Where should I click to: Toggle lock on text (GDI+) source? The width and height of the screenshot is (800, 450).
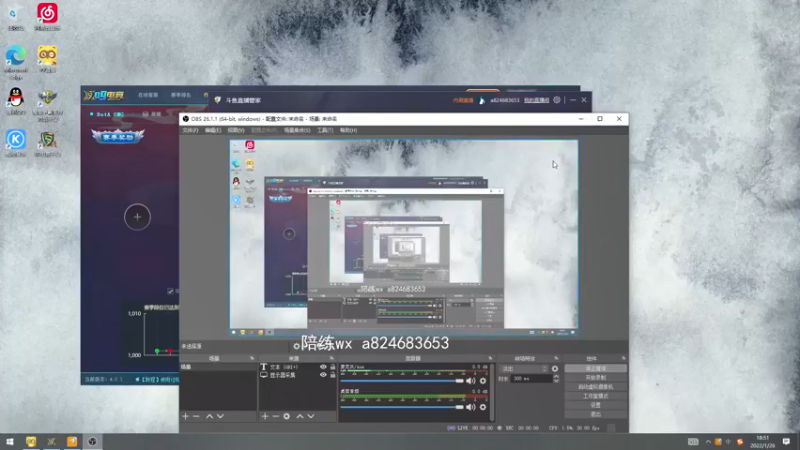[x=333, y=367]
